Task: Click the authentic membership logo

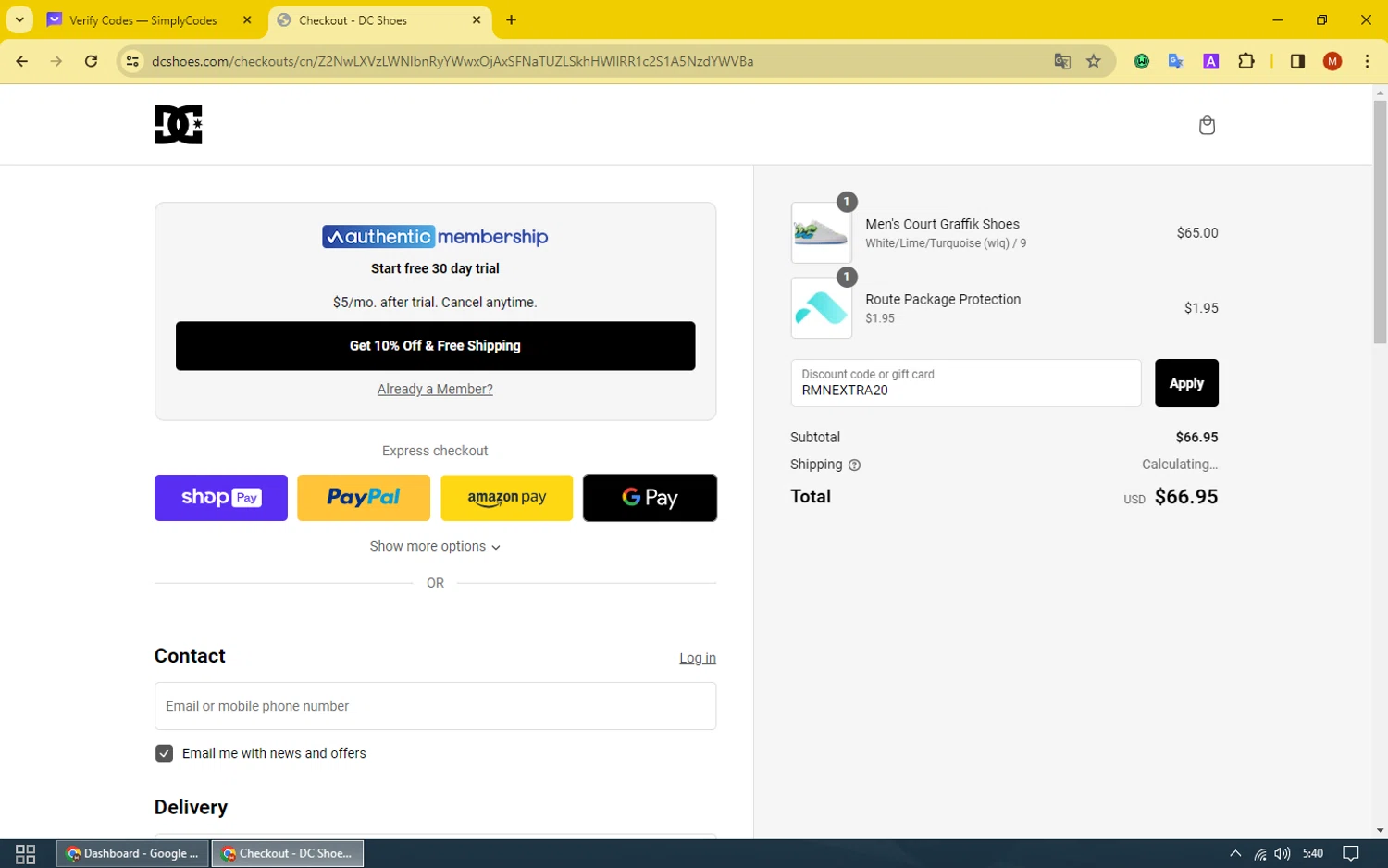Action: click(x=435, y=237)
